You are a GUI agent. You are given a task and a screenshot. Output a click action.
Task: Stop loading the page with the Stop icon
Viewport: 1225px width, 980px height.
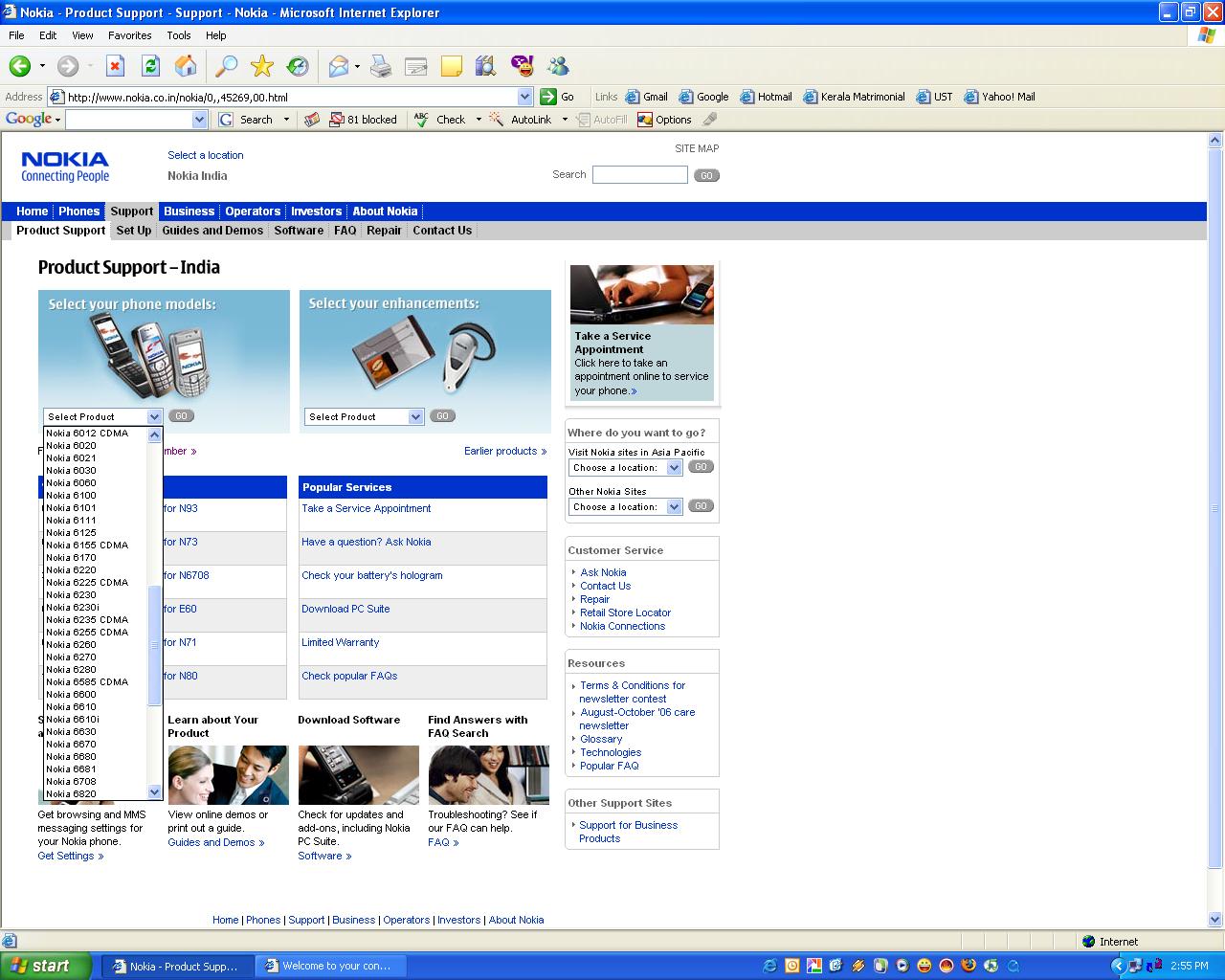[x=115, y=66]
